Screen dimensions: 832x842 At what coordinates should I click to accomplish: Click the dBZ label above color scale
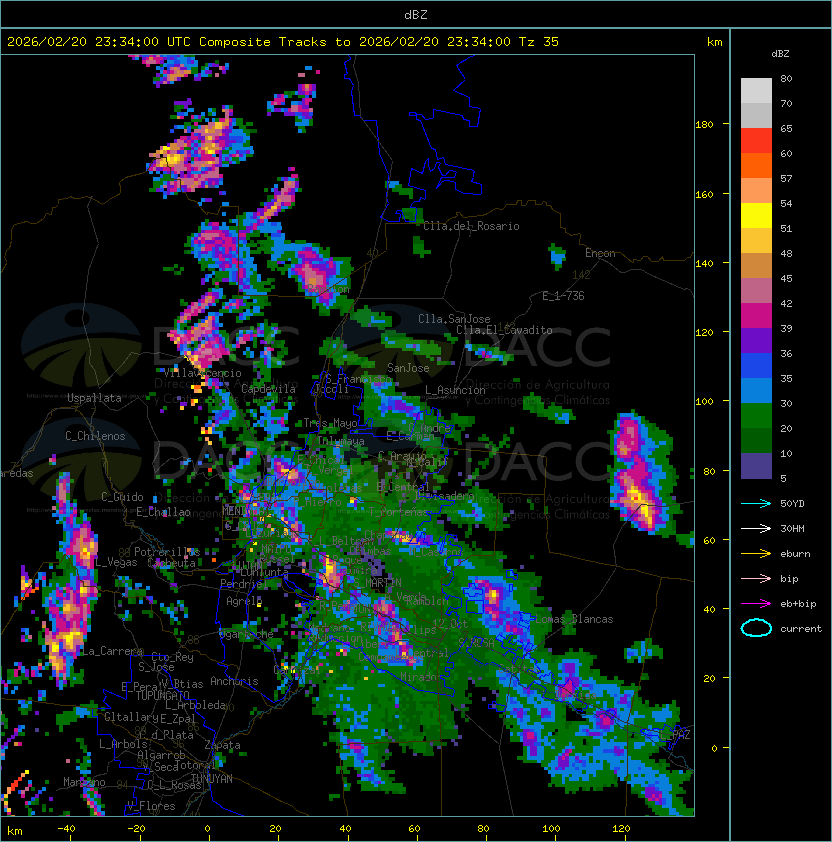tap(780, 54)
